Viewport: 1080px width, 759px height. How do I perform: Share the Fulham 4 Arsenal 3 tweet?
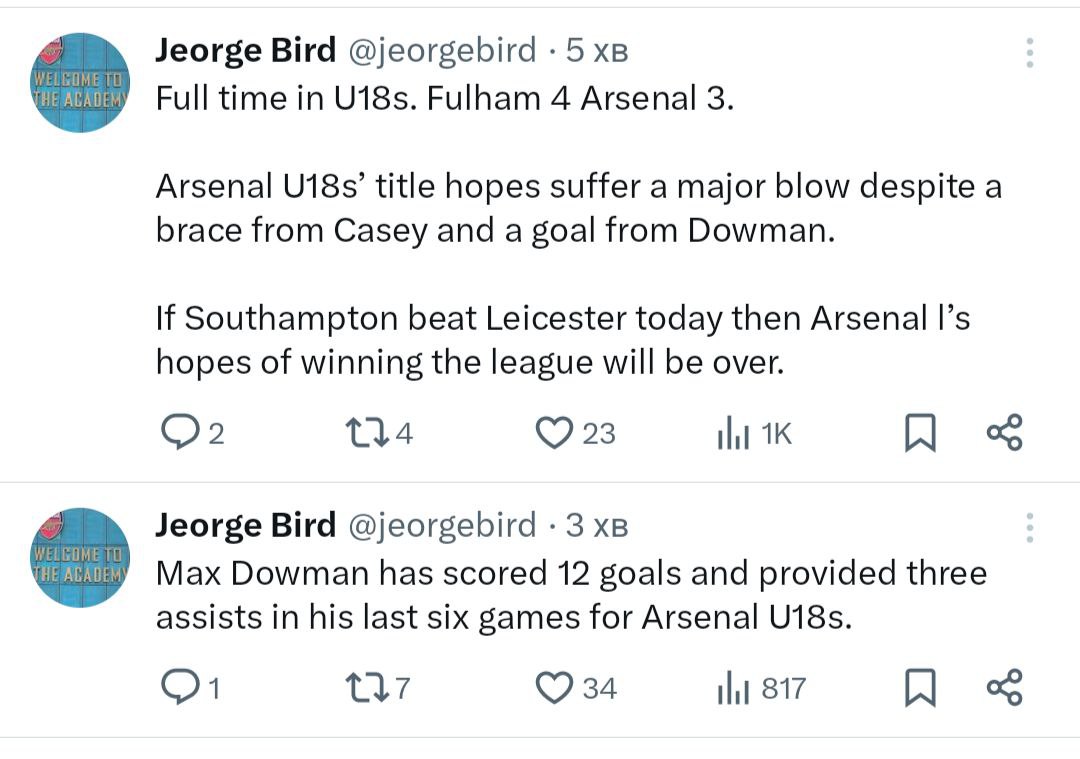pos(1004,433)
